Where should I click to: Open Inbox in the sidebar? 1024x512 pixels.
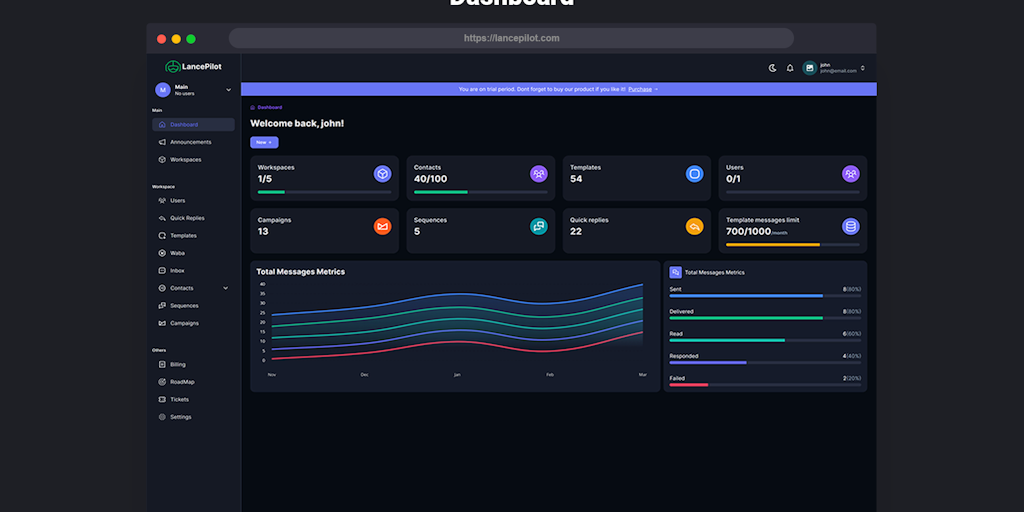(177, 271)
